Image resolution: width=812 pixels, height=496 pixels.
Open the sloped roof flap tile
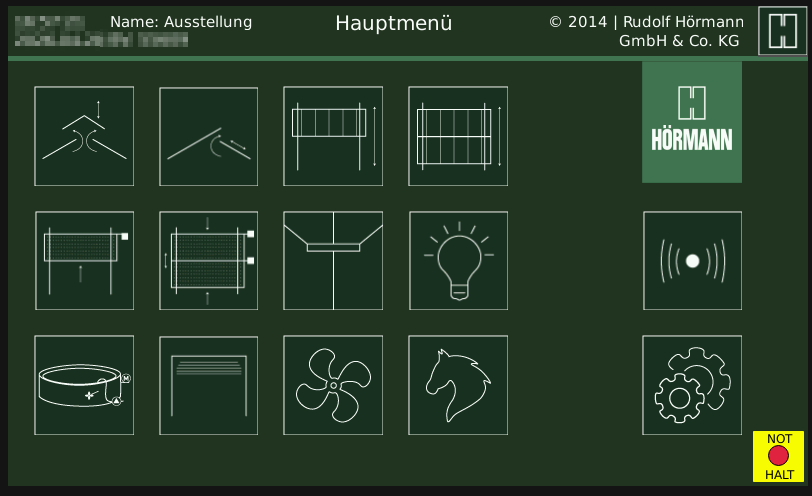coord(209,136)
